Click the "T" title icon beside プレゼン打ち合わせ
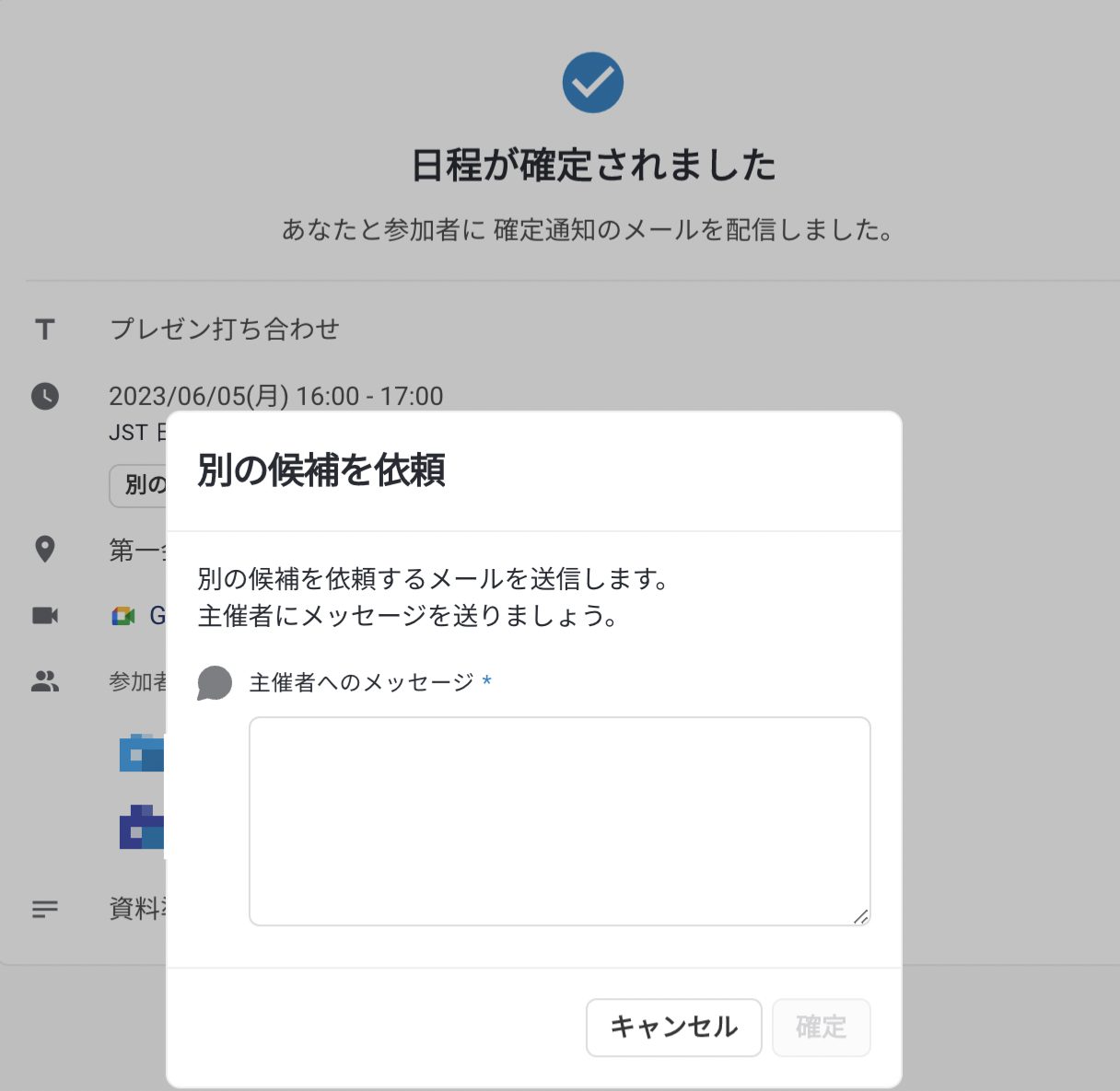Image resolution: width=1120 pixels, height=1091 pixels. pyautogui.click(x=43, y=329)
